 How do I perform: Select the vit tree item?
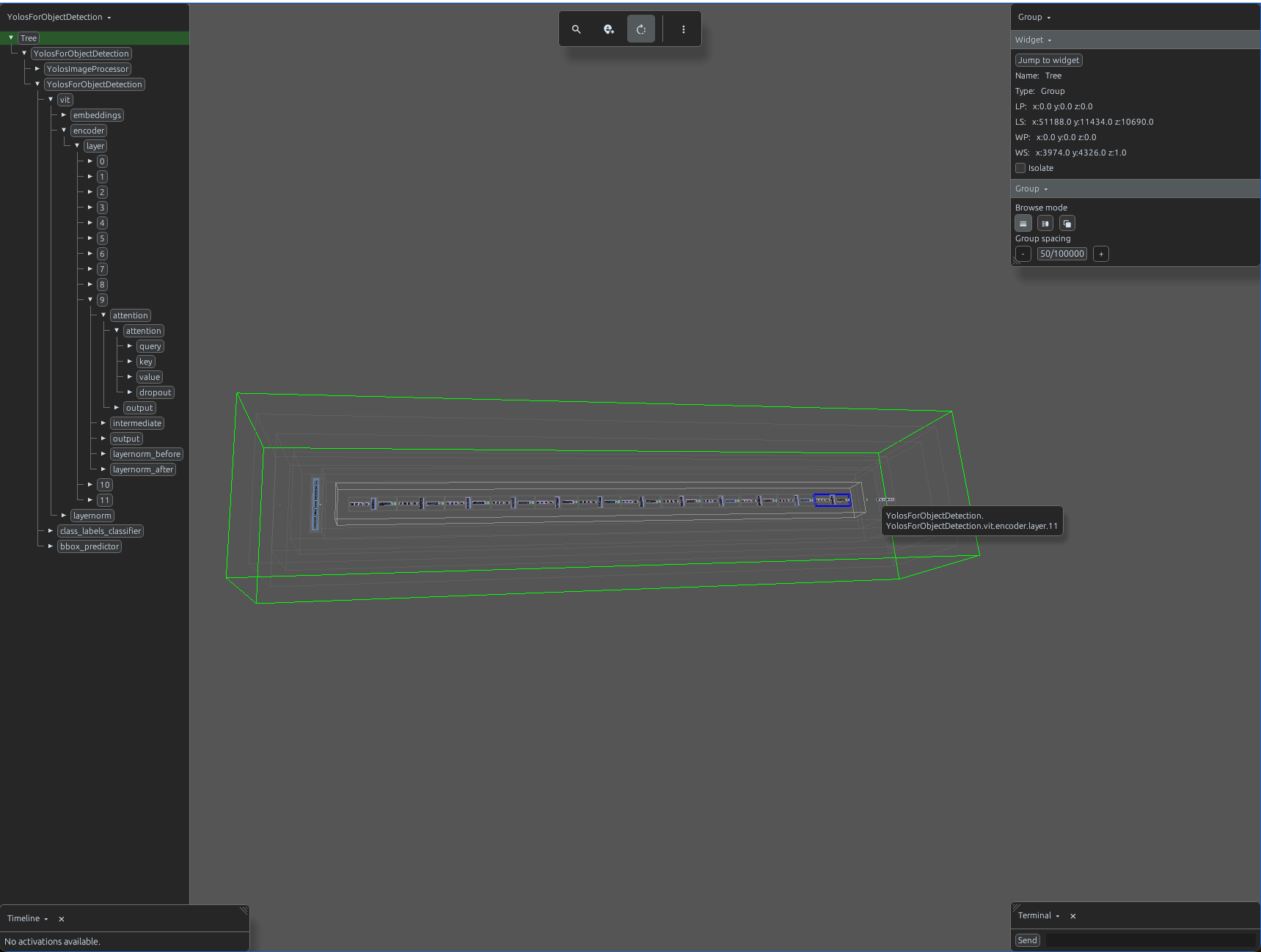(65, 100)
